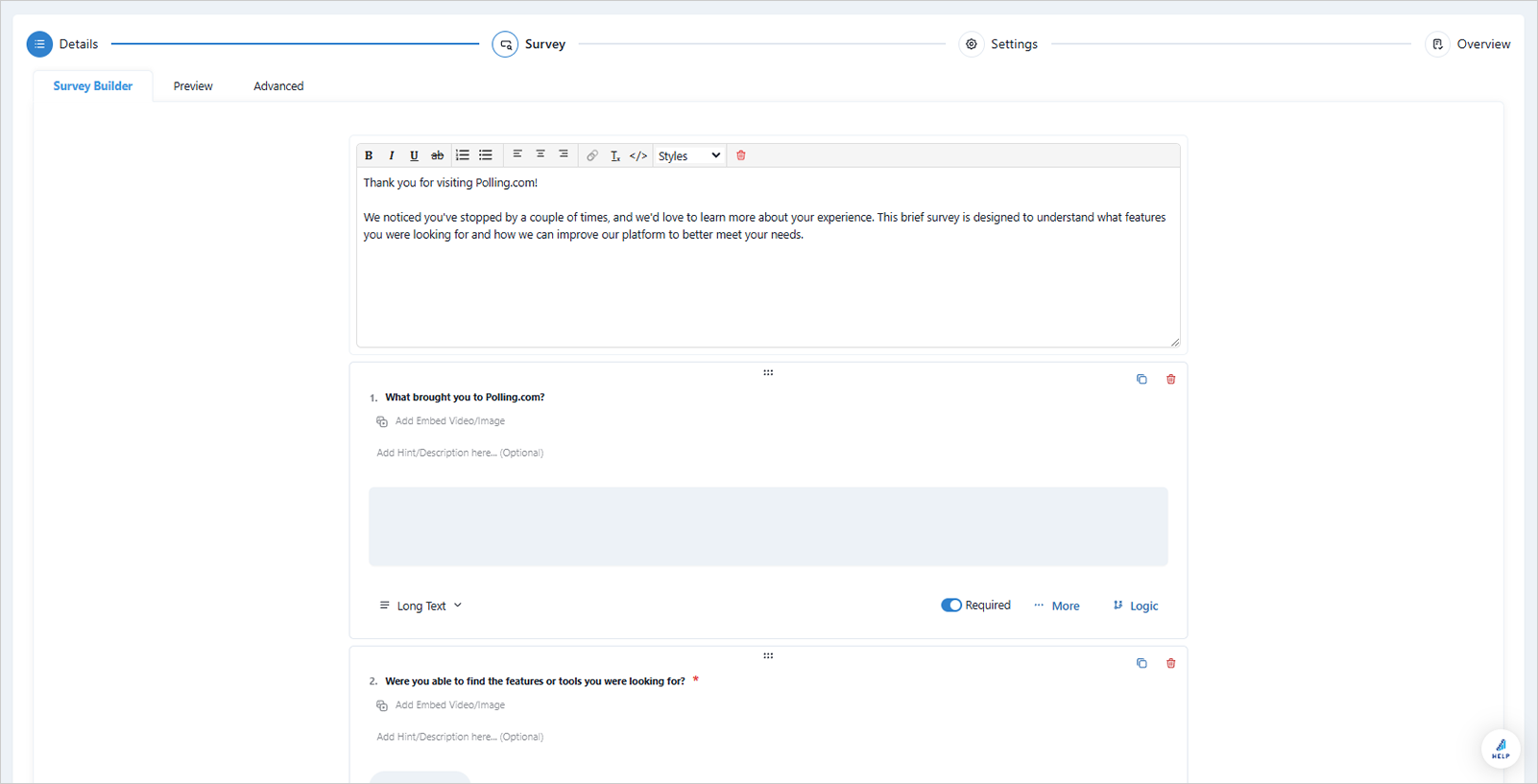Duplicate question 1
This screenshot has width=1538, height=784.
[x=1141, y=379]
